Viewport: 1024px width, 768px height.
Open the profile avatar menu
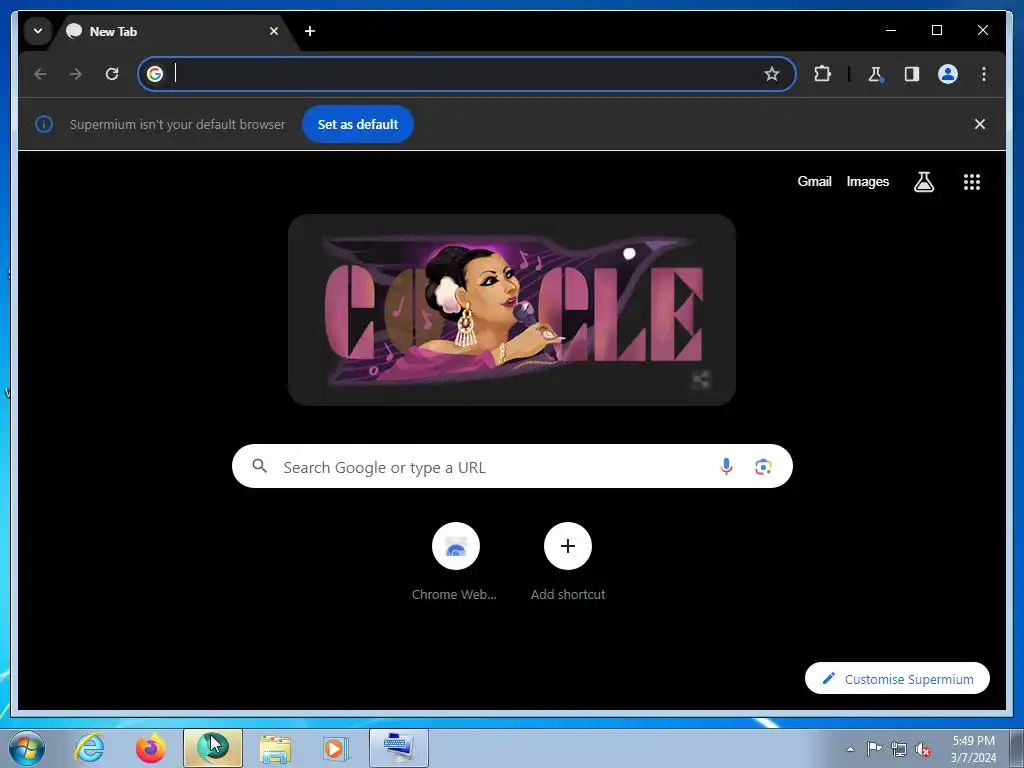948,74
